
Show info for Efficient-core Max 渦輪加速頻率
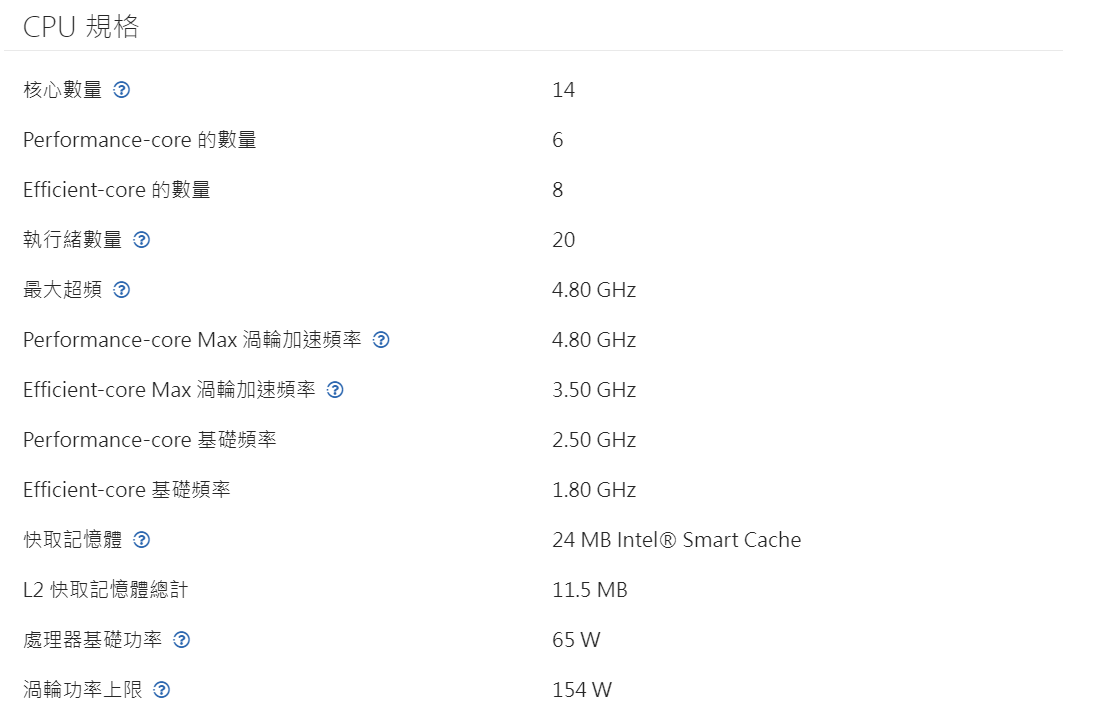[336, 390]
